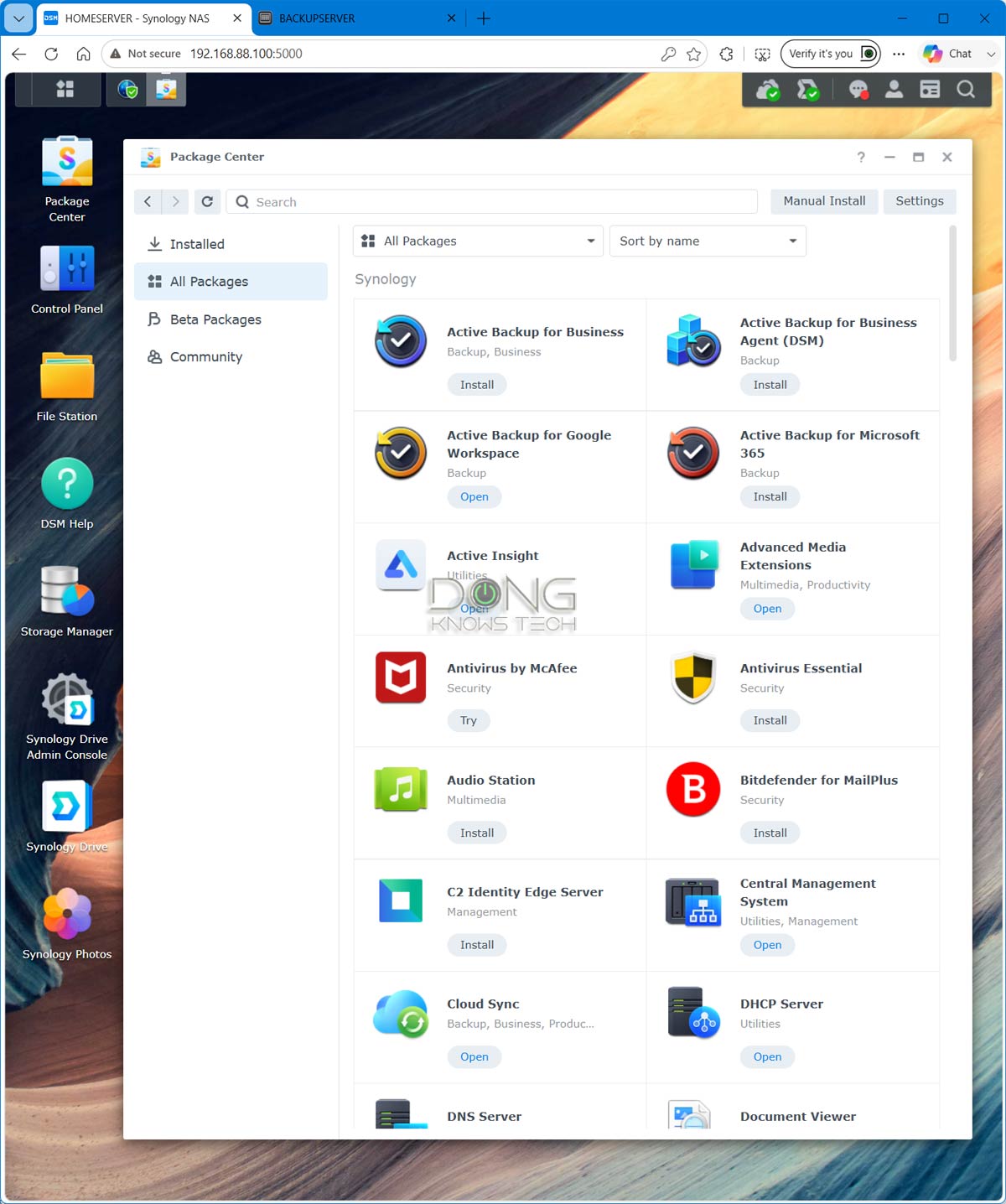
Task: Click the browser address bar URL
Action: 246,54
